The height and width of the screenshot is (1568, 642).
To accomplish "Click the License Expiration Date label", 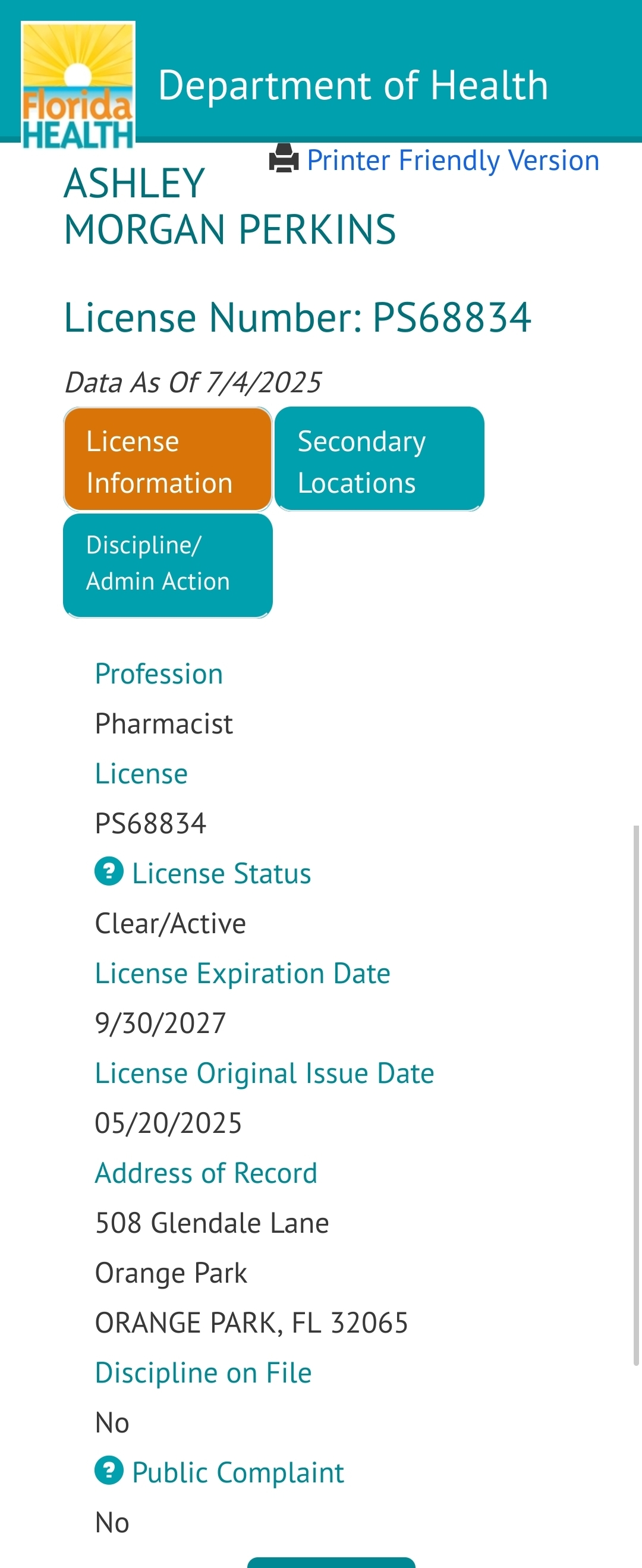I will click(242, 973).
